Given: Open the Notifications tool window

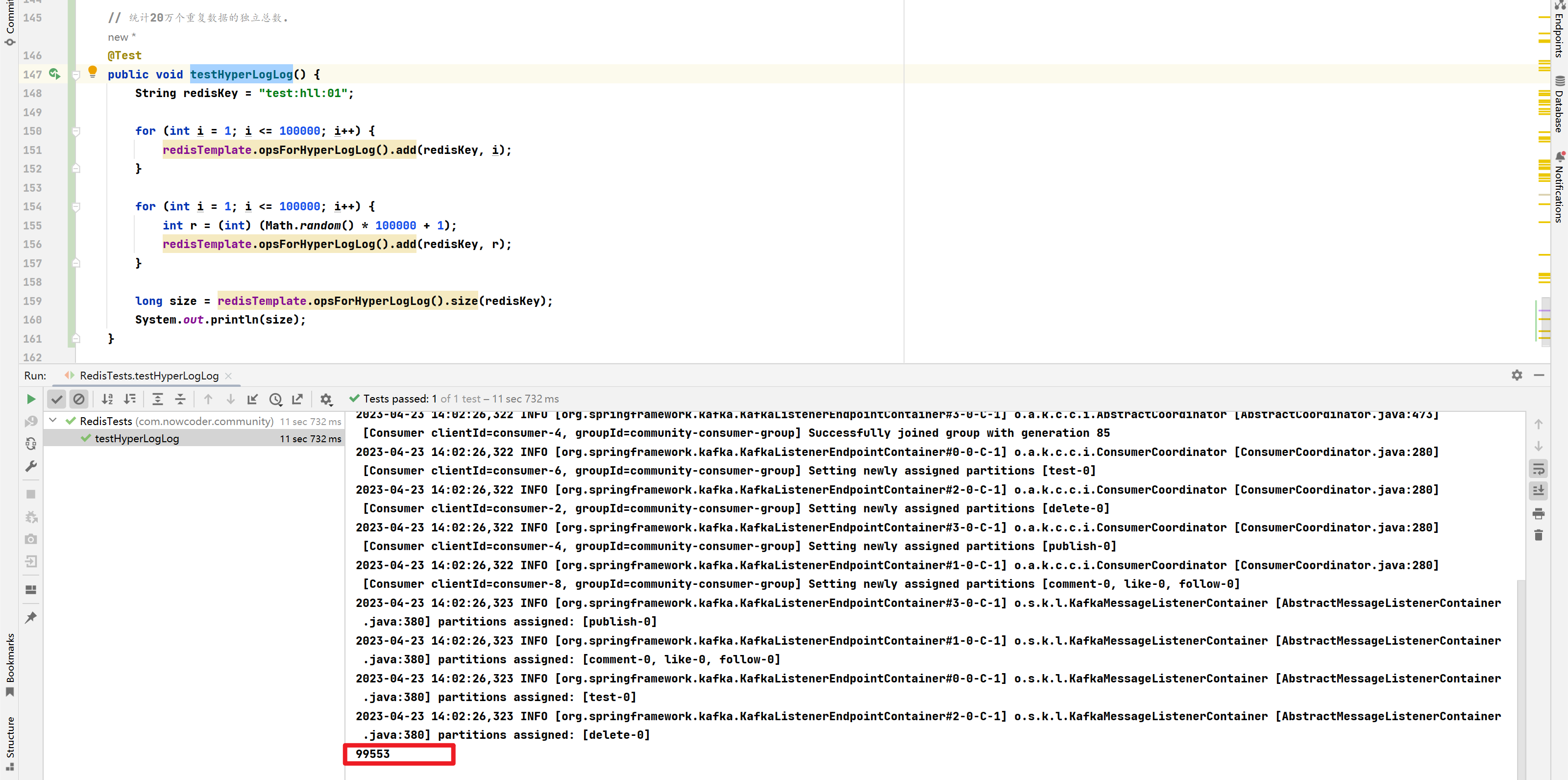Looking at the screenshot, I should tap(1559, 187).
